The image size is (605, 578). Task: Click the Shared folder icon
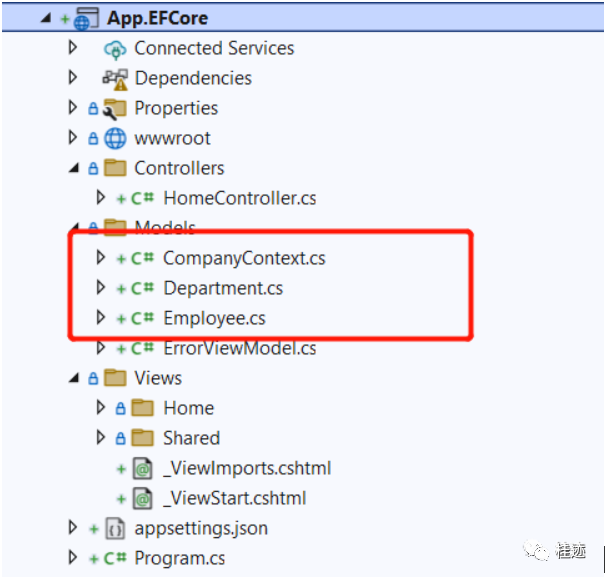tap(142, 438)
